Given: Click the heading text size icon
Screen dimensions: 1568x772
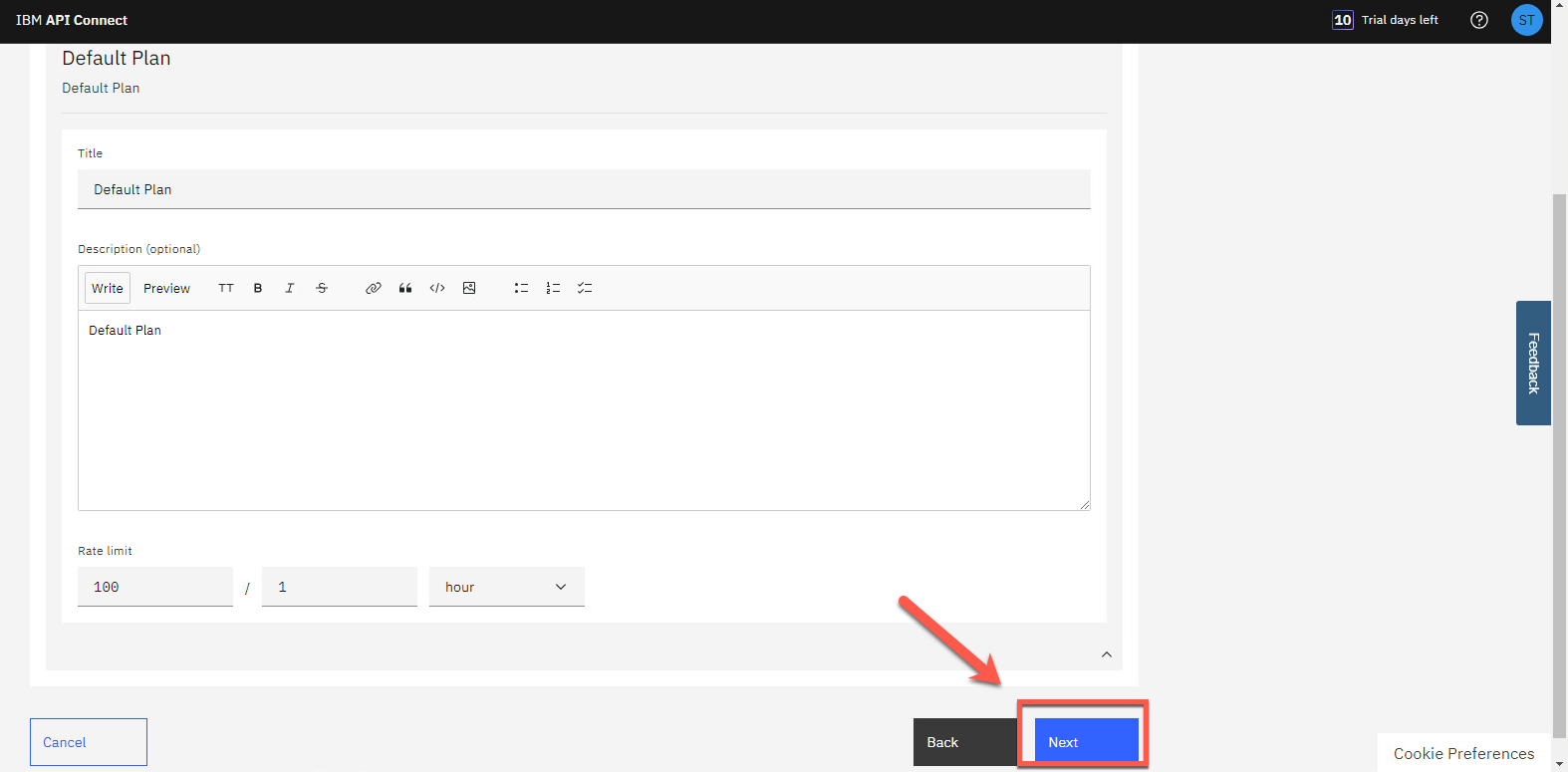Looking at the screenshot, I should [x=226, y=288].
